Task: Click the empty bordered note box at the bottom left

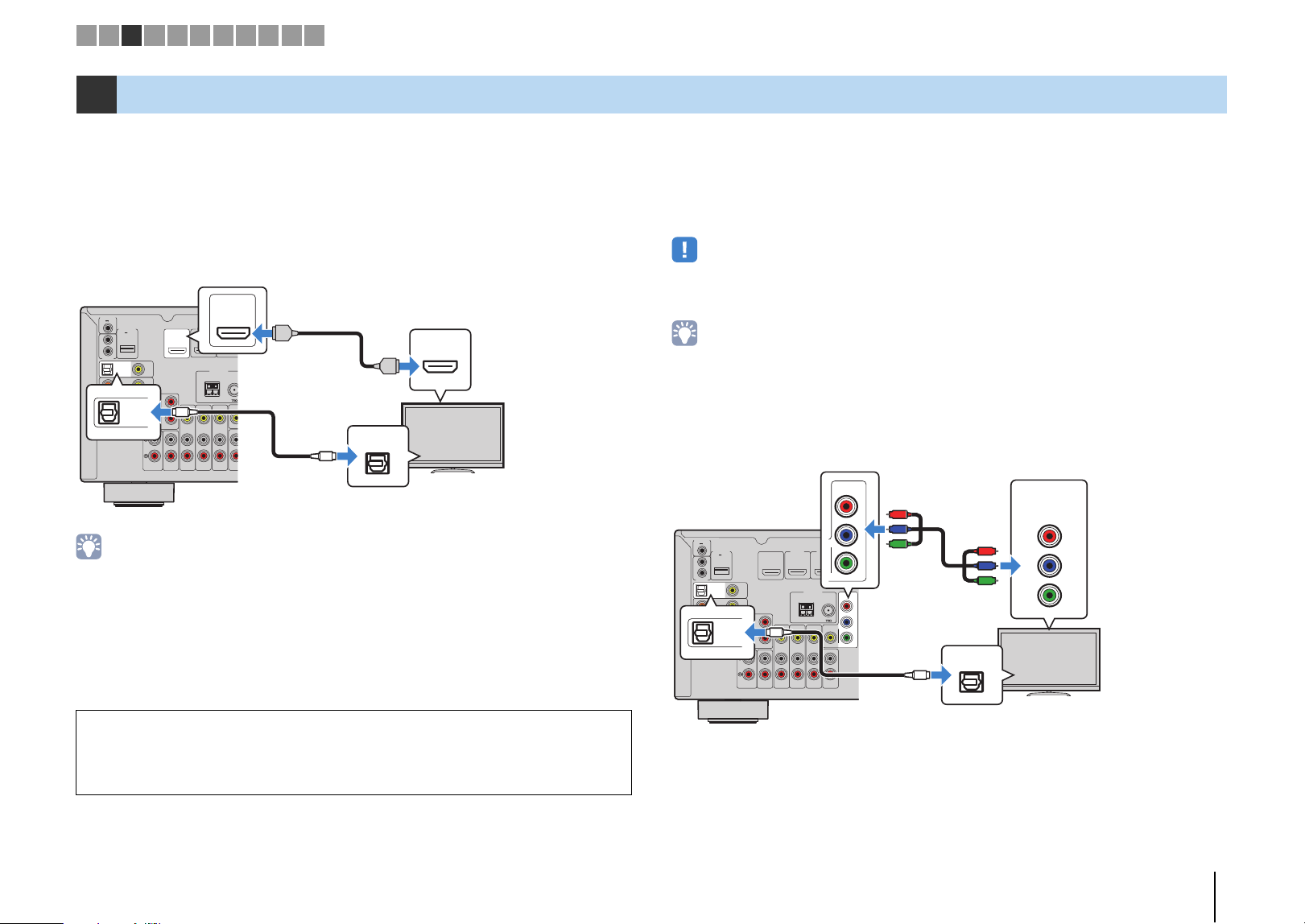Action: click(x=353, y=753)
